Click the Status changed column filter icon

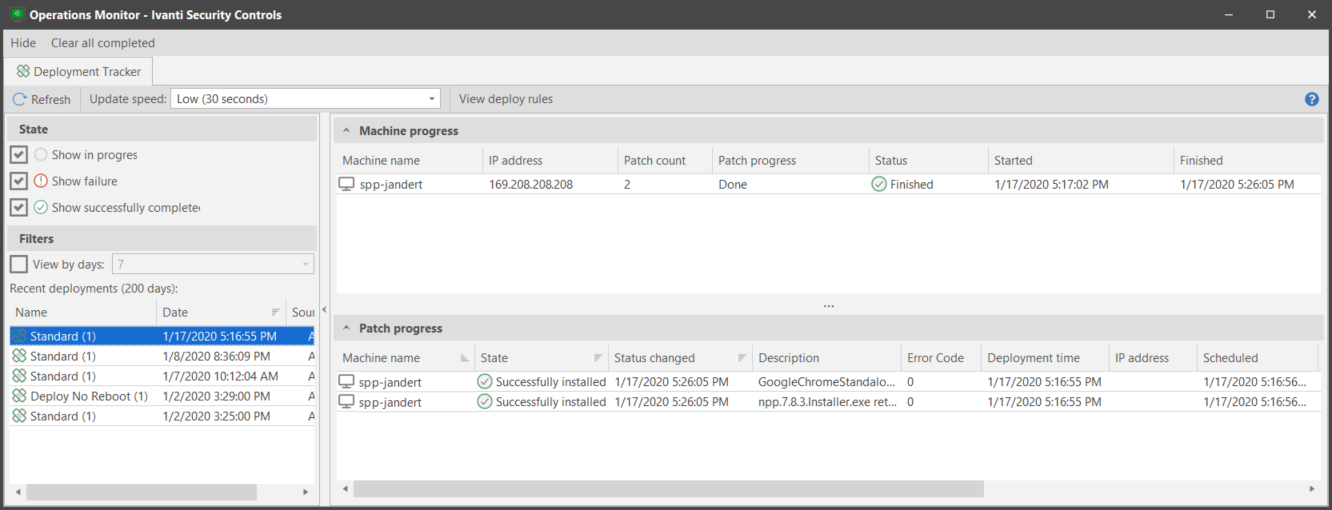pyautogui.click(x=742, y=358)
